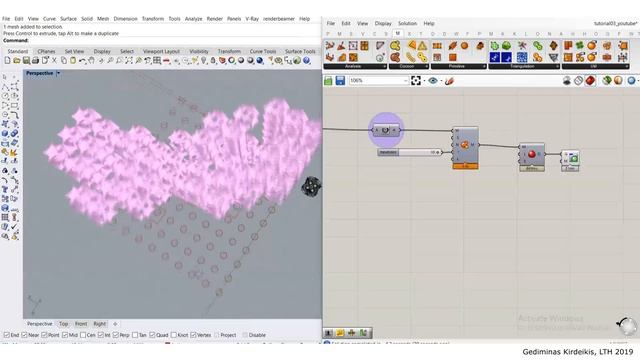Click the first blue square Triangulation component icon
Viewport: 640px width, 360px height.
pyautogui.click(x=495, y=57)
